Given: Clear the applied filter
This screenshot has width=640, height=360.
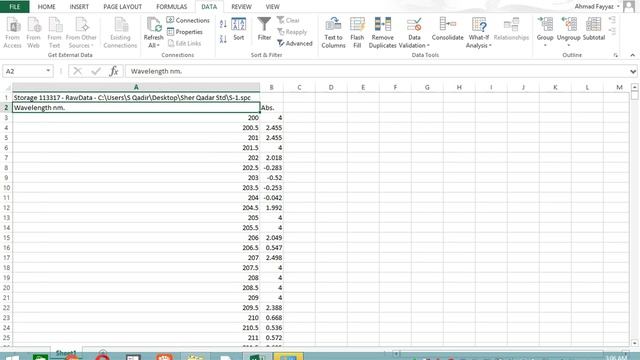Looking at the screenshot, I should [x=288, y=20].
